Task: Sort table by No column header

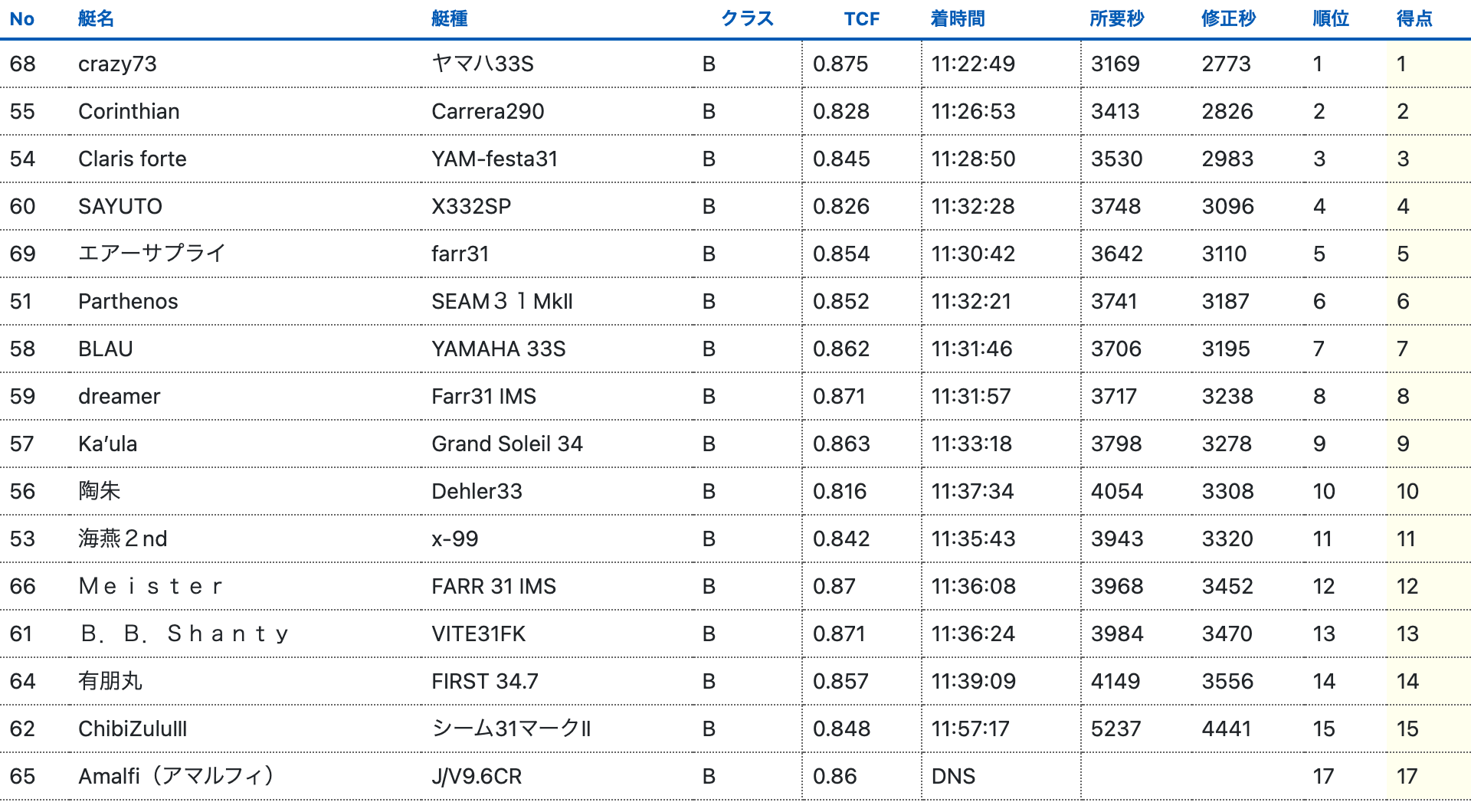Action: [x=22, y=19]
